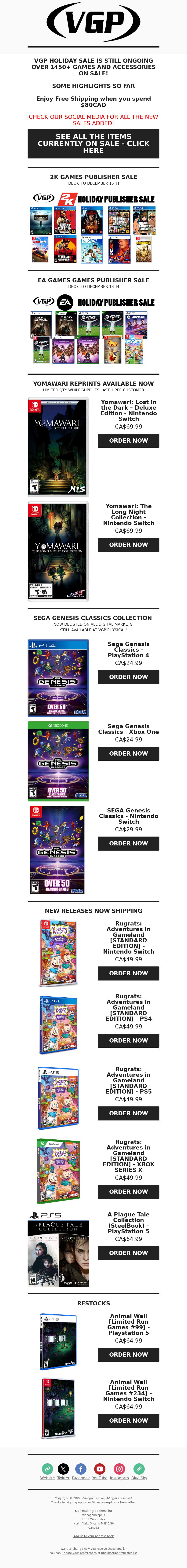Open the Facebook social icon
The width and height of the screenshot is (187, 1568).
point(81,1469)
